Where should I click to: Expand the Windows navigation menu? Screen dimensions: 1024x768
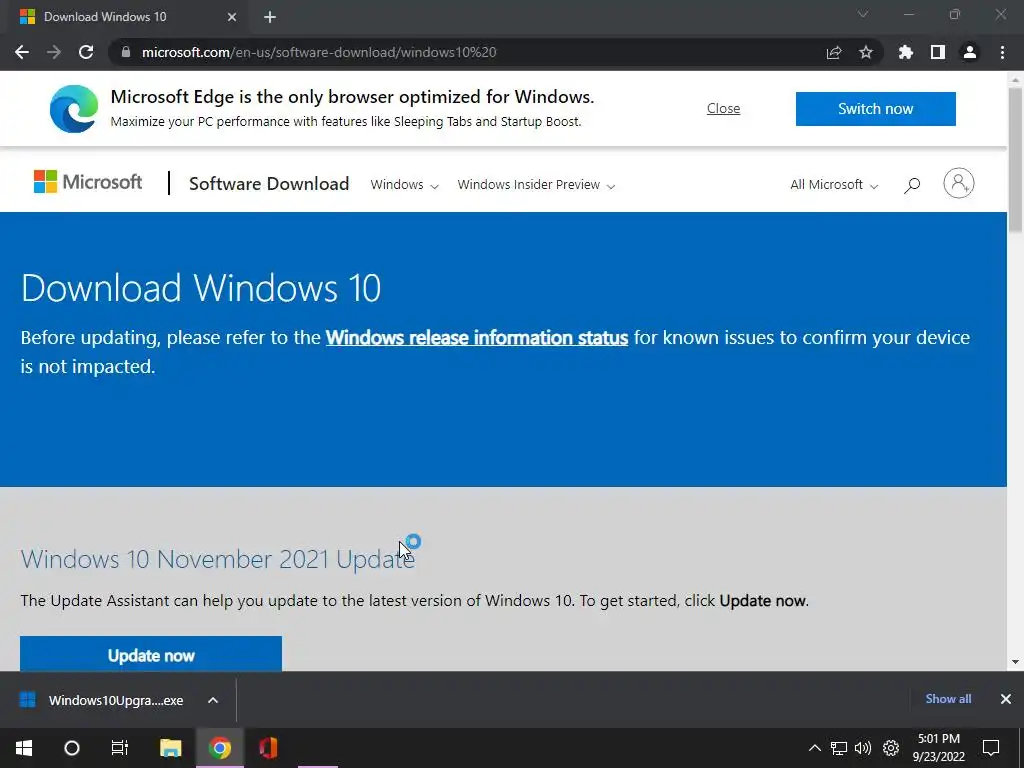coord(404,185)
